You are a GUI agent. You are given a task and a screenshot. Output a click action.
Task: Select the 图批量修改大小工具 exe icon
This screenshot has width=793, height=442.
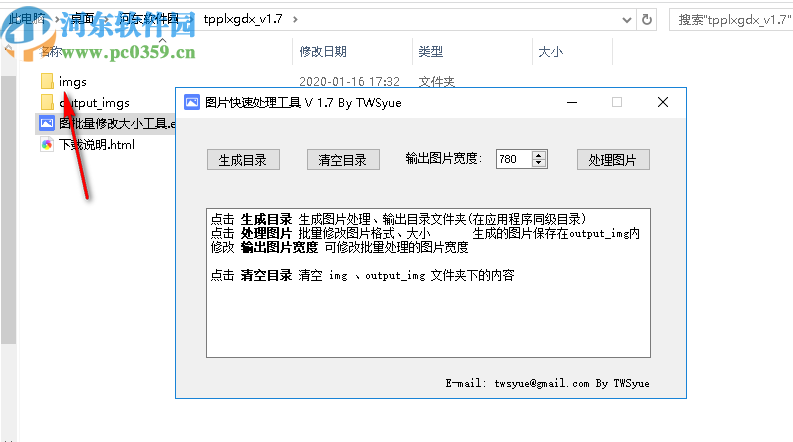47,123
